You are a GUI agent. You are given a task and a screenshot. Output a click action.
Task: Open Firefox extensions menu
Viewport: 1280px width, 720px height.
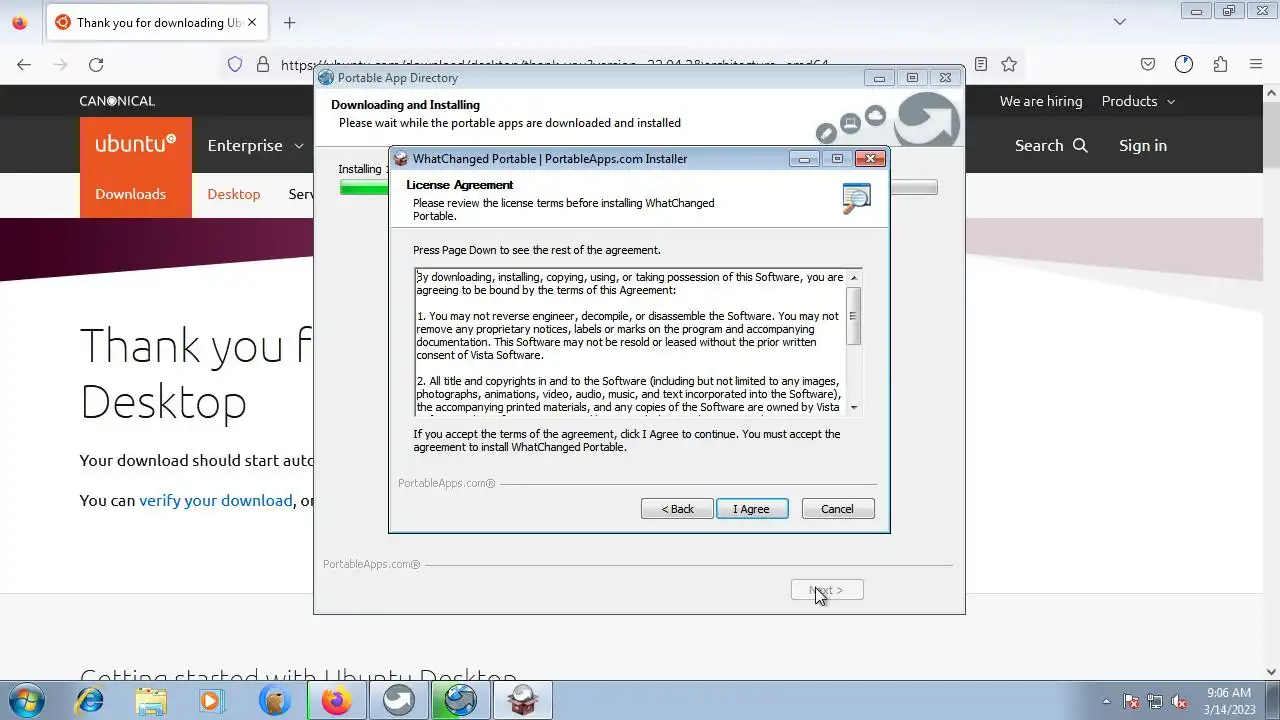[x=1220, y=64]
